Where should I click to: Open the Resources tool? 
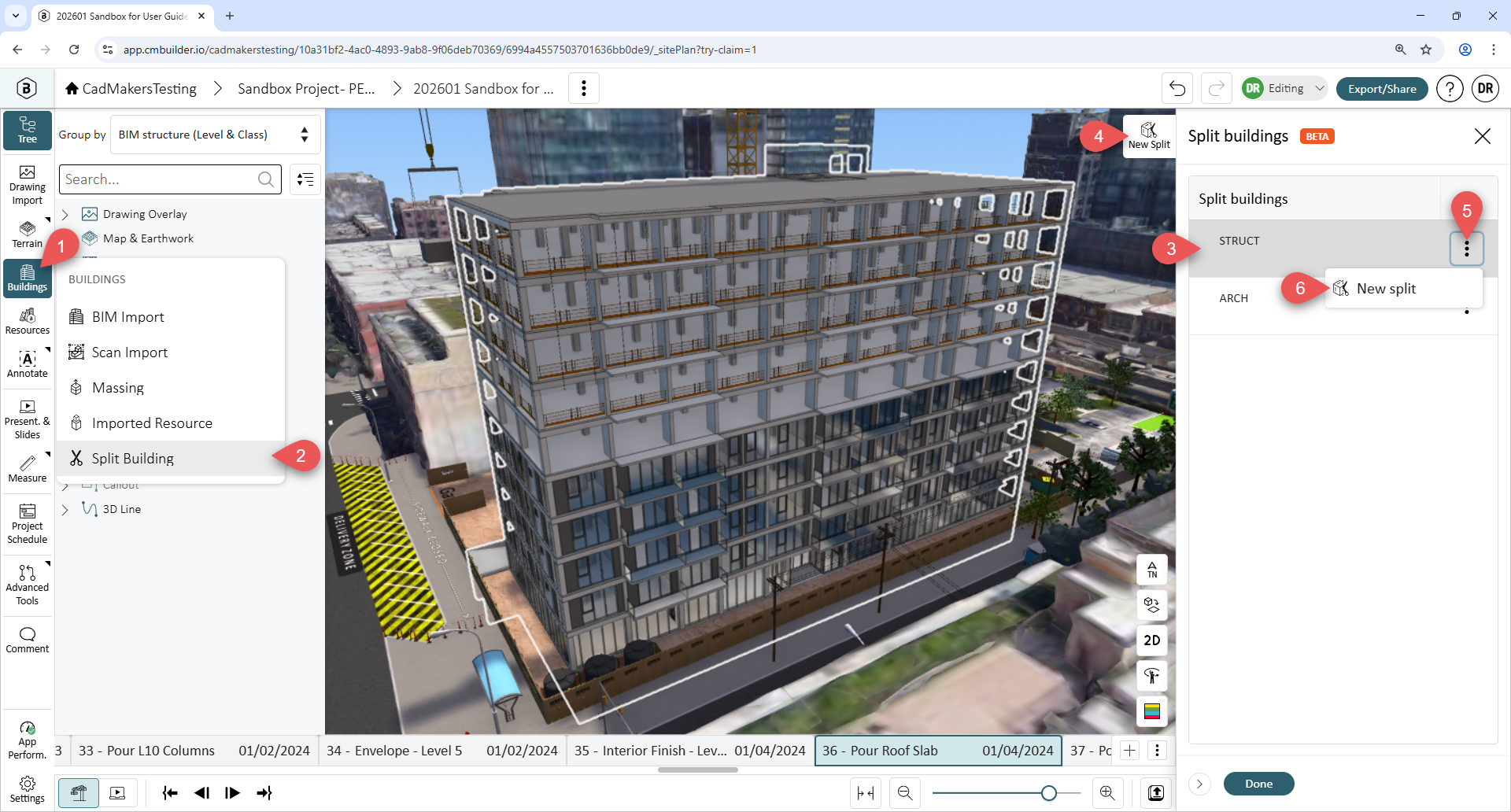pyautogui.click(x=28, y=322)
